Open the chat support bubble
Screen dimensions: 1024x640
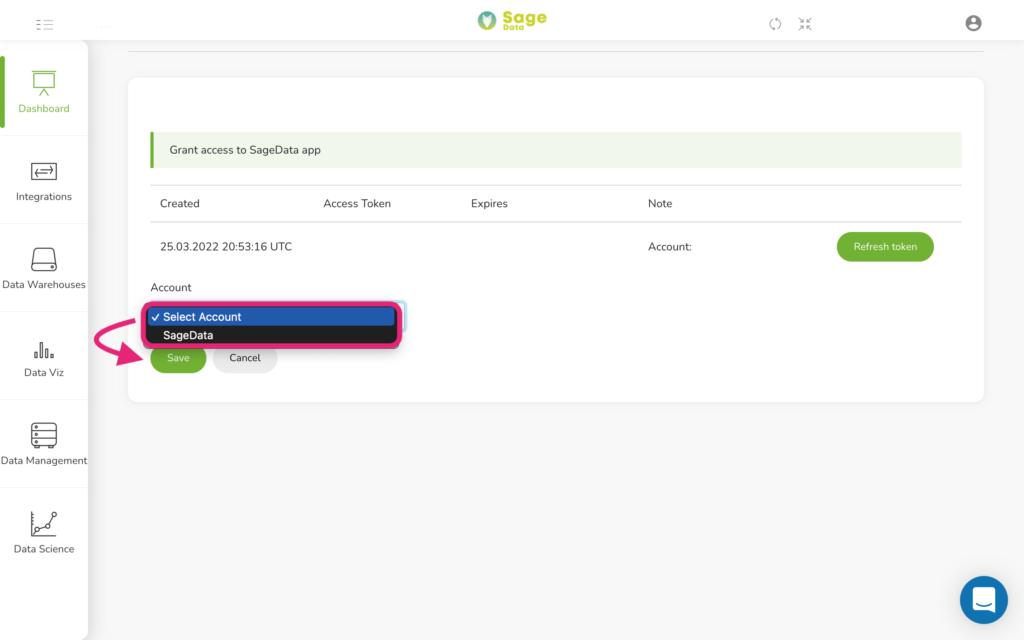point(984,600)
